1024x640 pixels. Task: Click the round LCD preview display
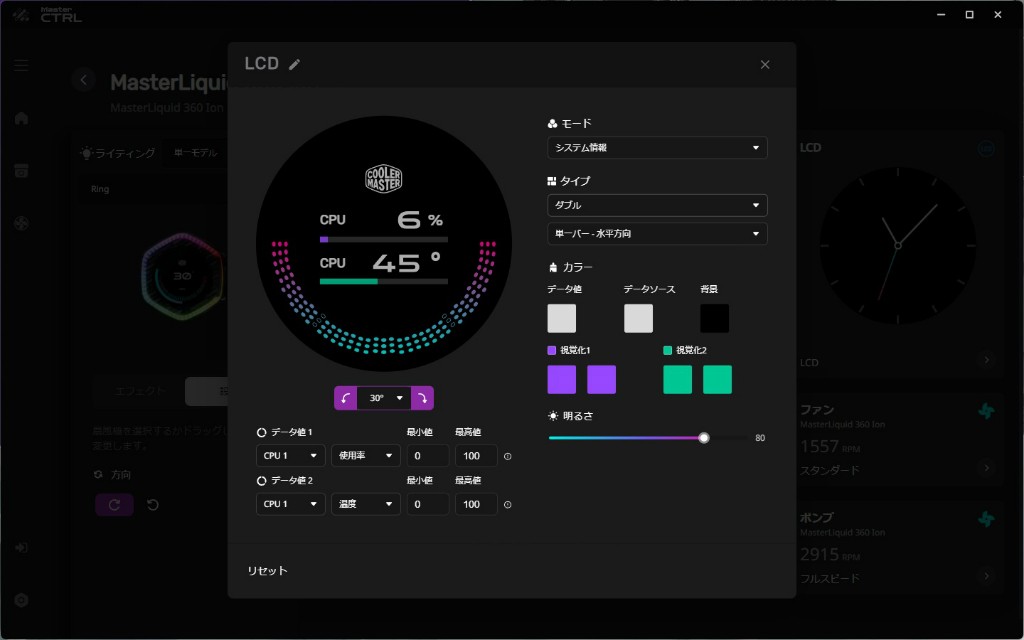coord(384,244)
